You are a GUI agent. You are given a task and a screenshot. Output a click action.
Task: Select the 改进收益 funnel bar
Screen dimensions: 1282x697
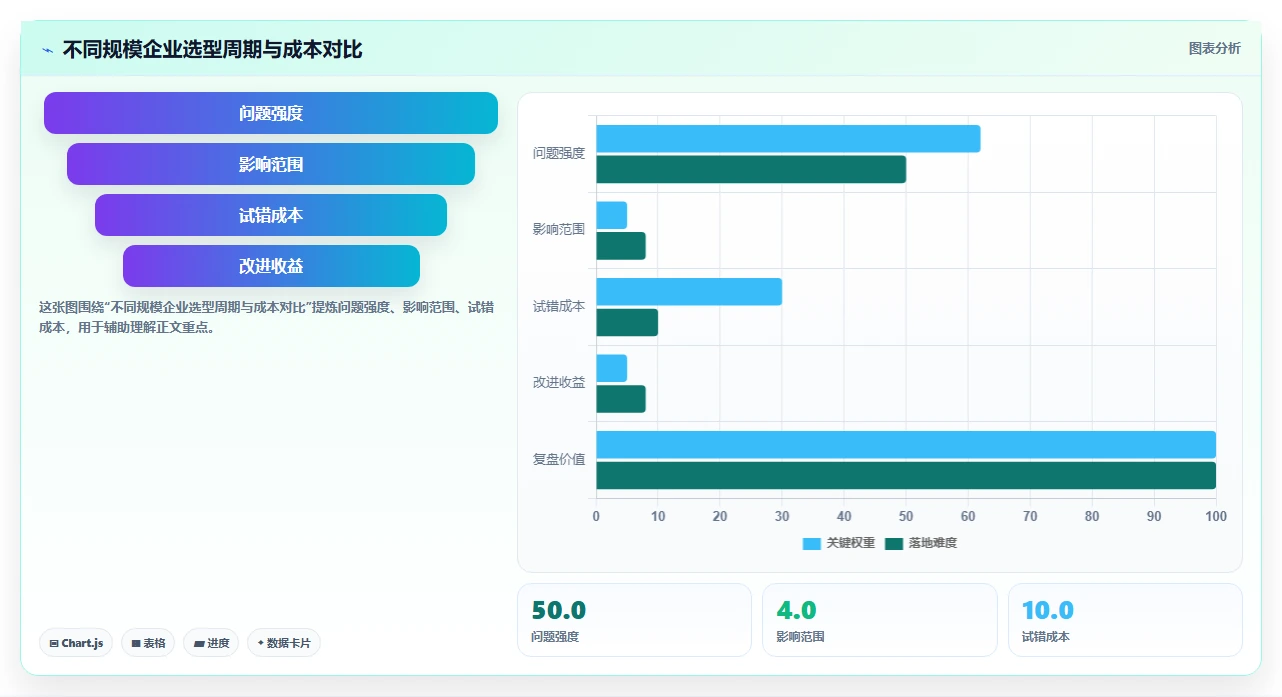tap(271, 266)
